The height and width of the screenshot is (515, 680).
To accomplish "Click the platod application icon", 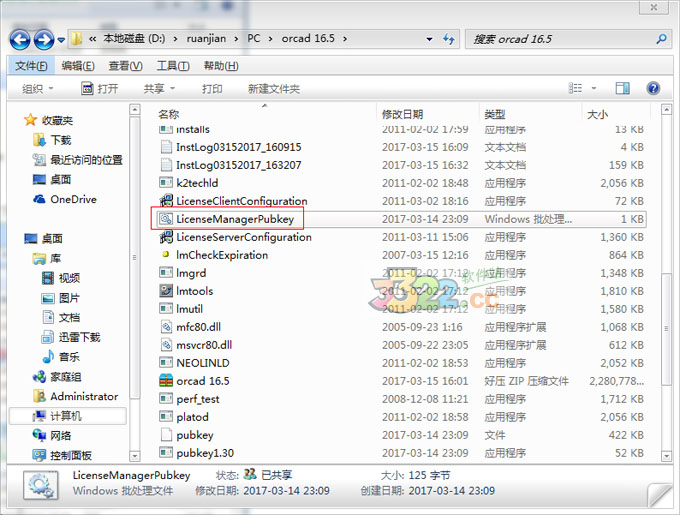I will tap(166, 417).
